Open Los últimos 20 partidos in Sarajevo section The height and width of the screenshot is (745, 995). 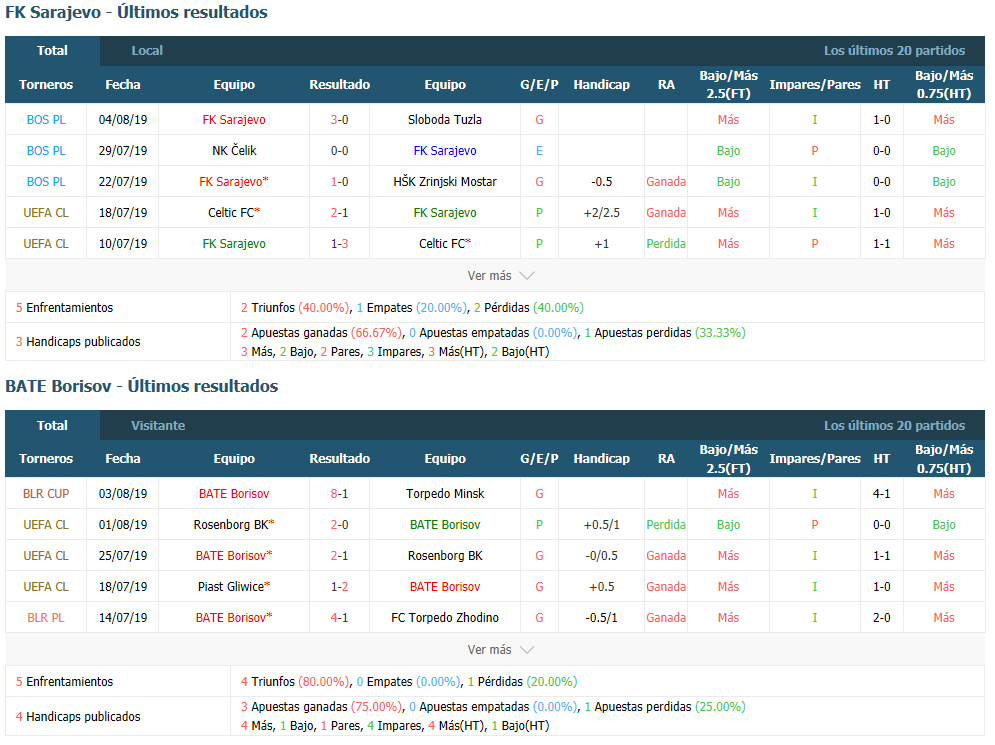[894, 51]
